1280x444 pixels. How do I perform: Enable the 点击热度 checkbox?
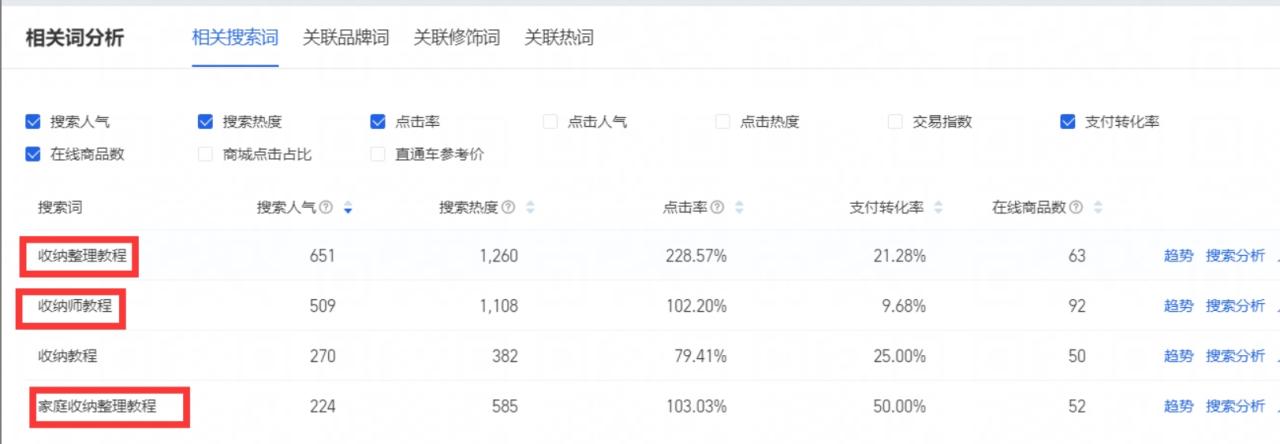pyautogui.click(x=723, y=122)
